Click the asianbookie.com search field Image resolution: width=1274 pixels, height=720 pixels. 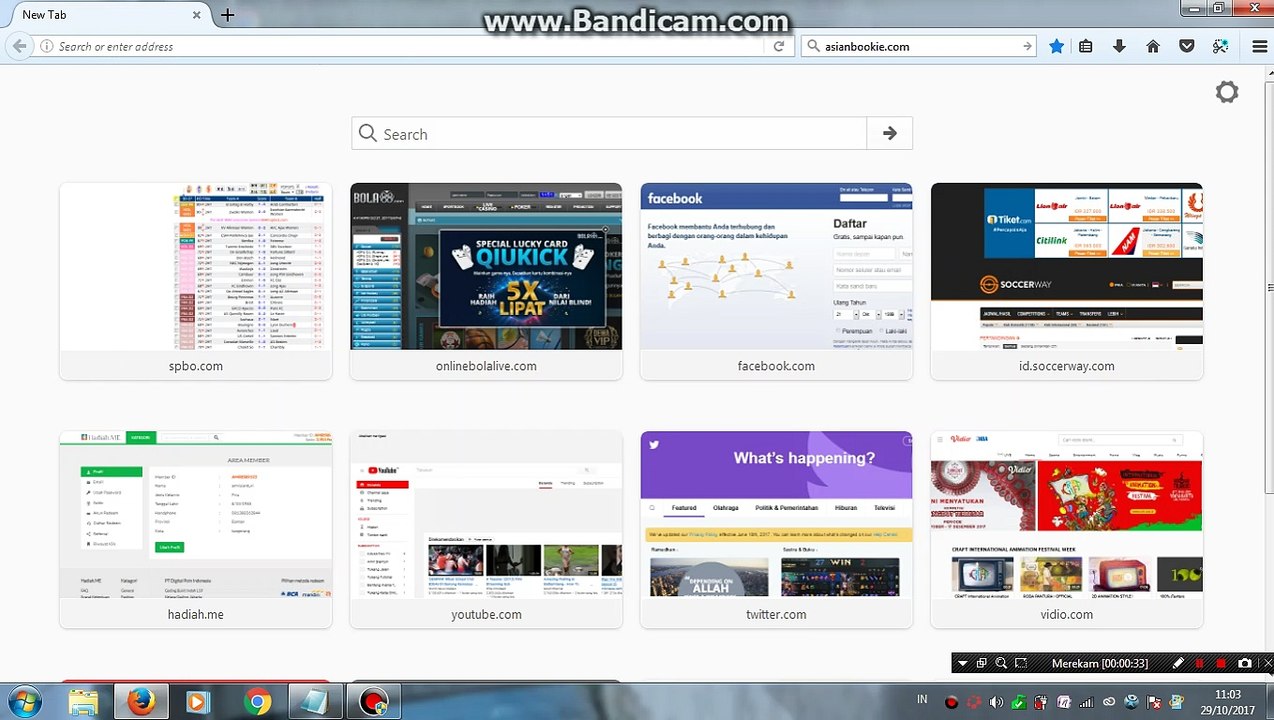click(x=920, y=46)
